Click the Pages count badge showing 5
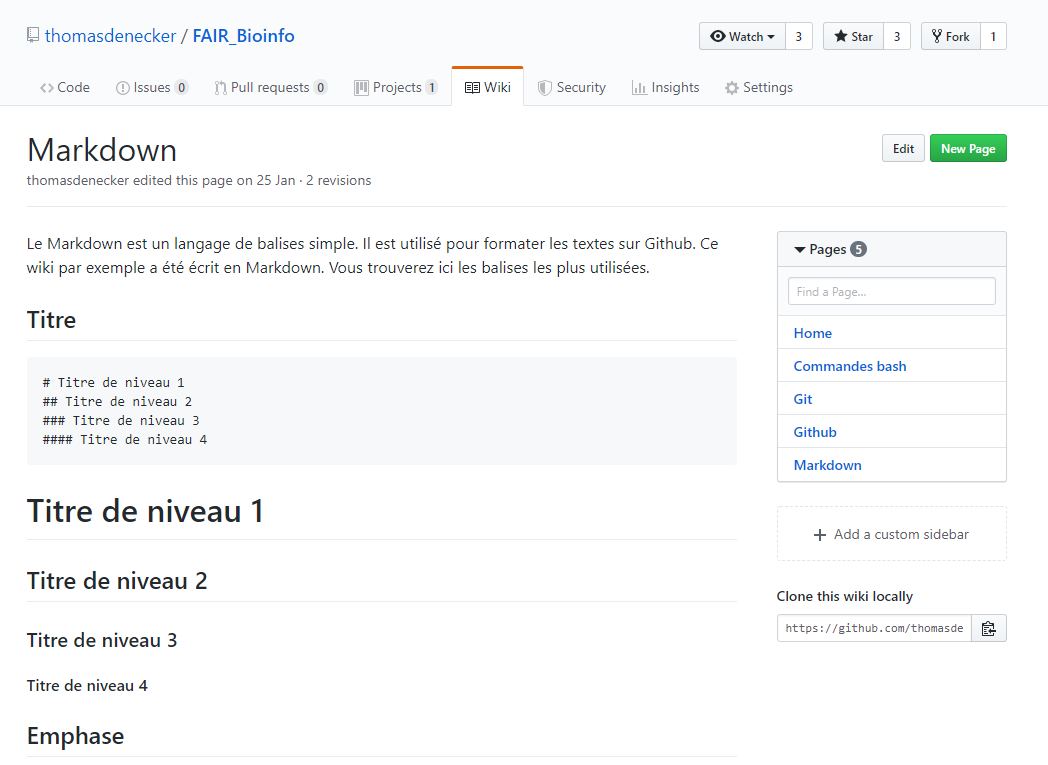 (x=858, y=249)
